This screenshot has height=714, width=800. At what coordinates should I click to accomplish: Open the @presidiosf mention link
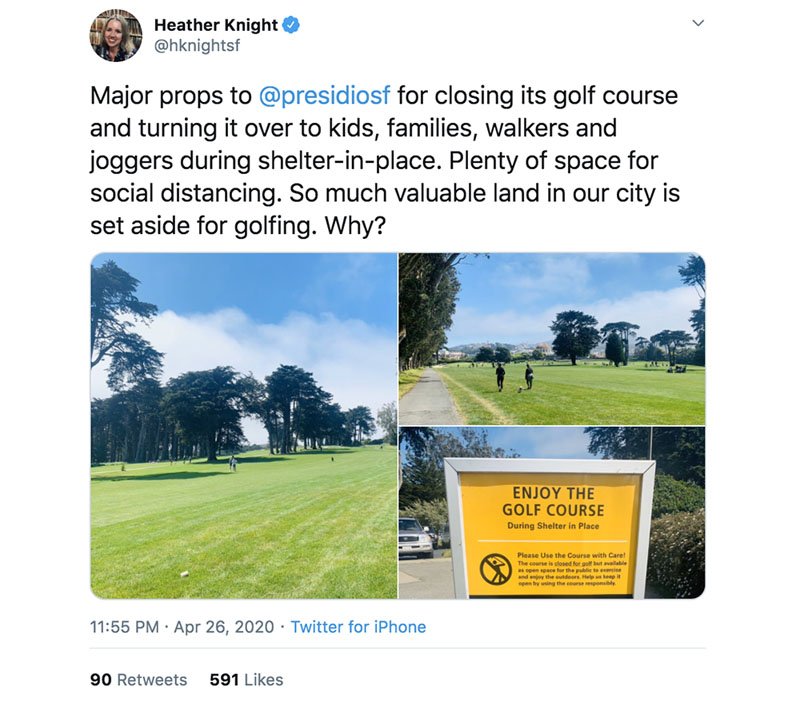pyautogui.click(x=328, y=97)
